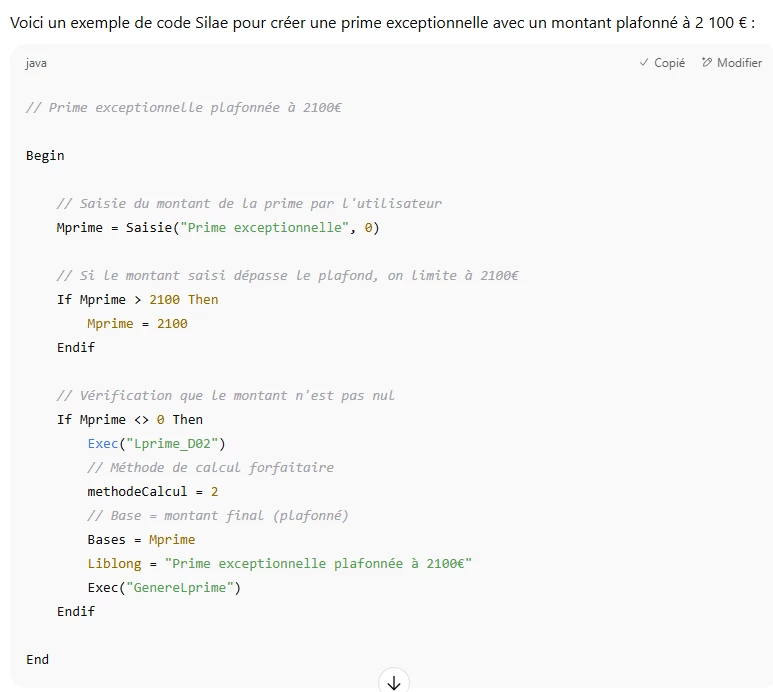
Task: Click the Mprime = 2100 assignment line
Action: 137,323
